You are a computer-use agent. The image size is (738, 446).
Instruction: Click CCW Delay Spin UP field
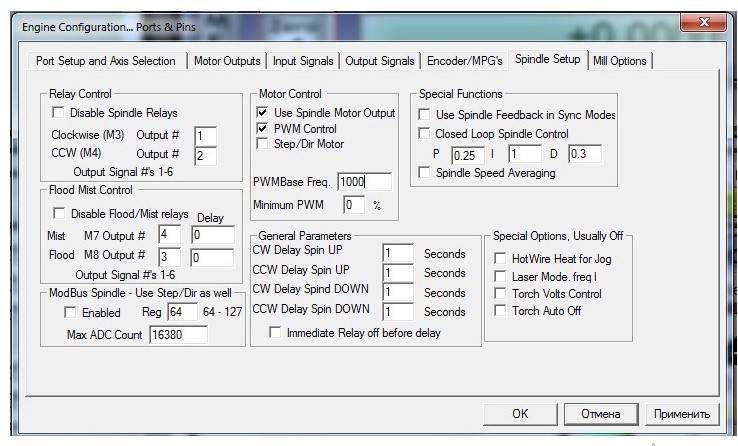click(398, 273)
